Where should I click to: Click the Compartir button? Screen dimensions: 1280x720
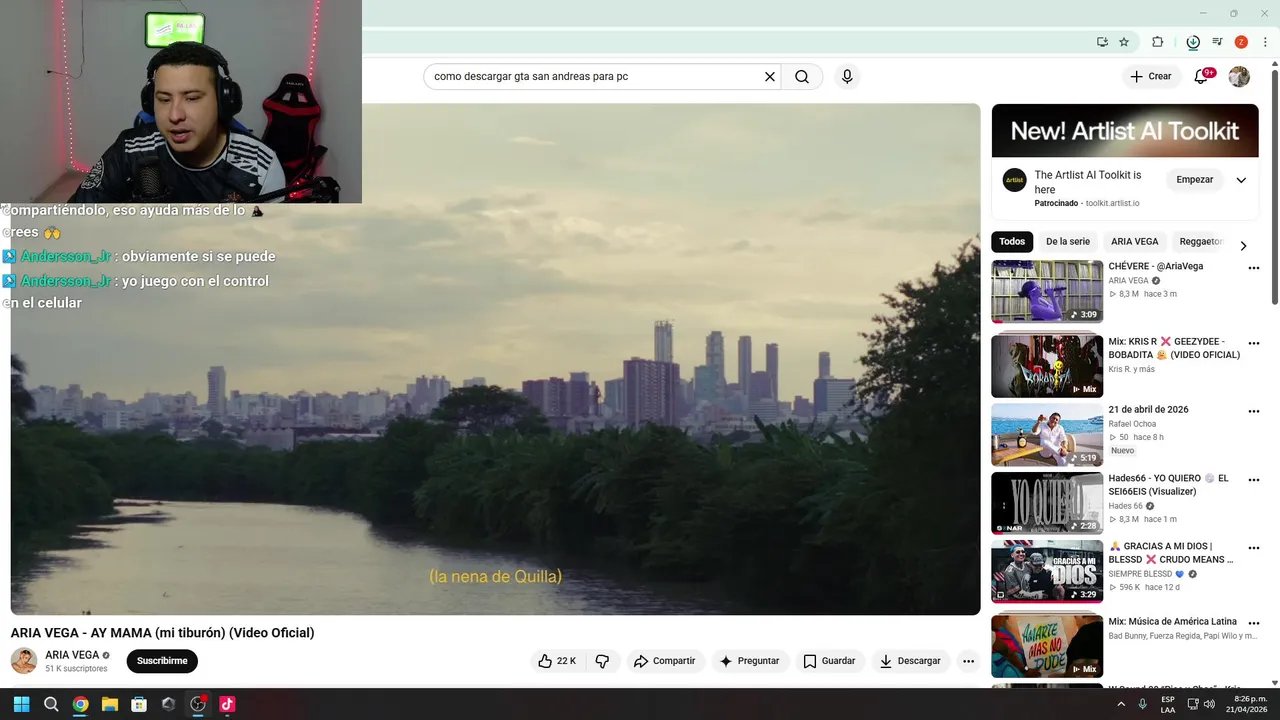click(x=664, y=661)
